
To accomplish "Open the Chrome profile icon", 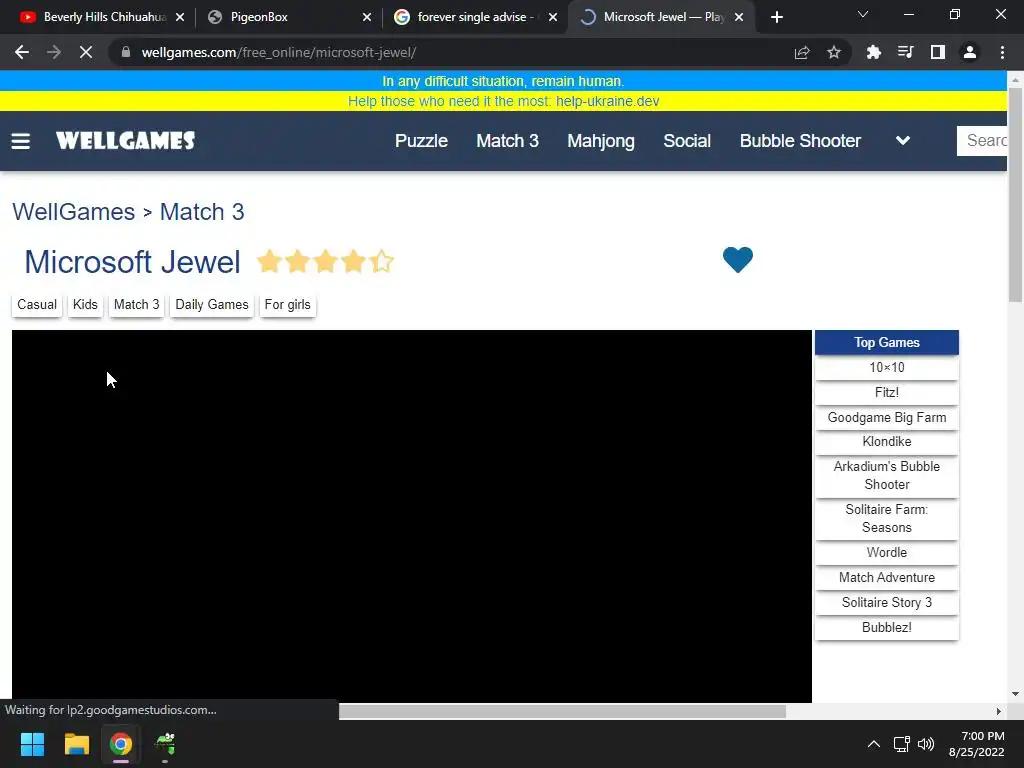I will [970, 52].
